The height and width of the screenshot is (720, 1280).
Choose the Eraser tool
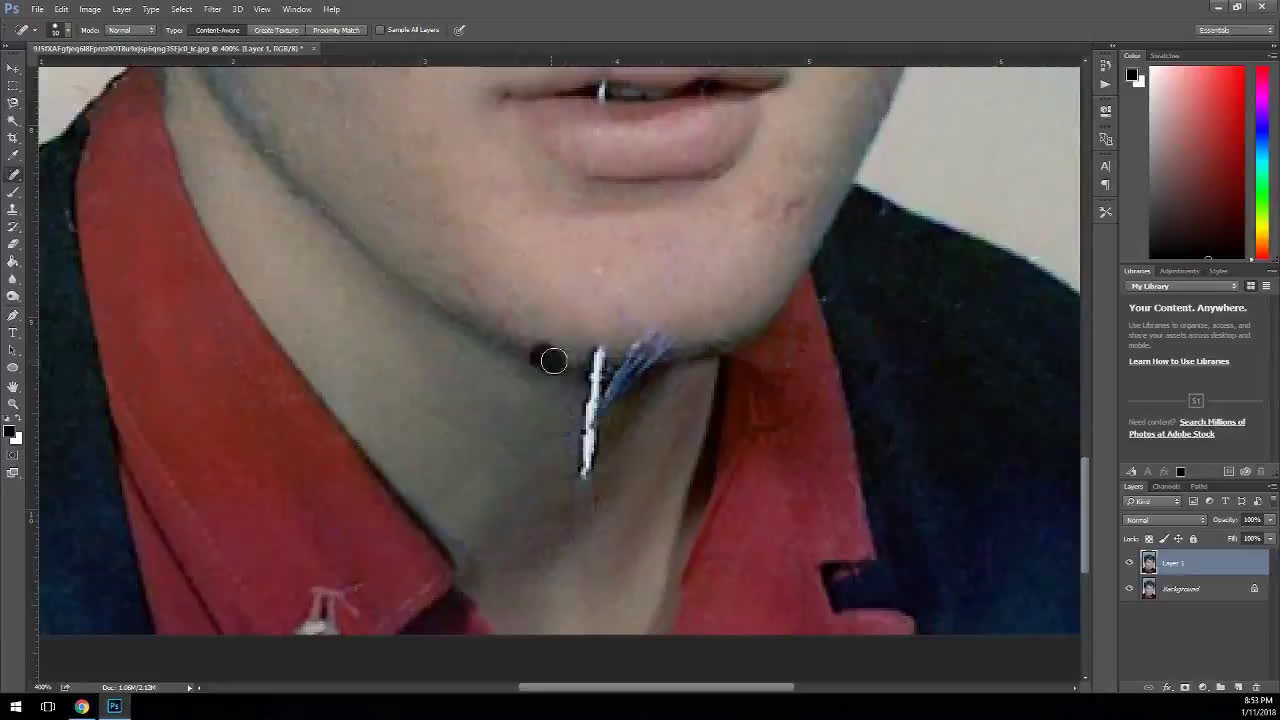(x=13, y=244)
